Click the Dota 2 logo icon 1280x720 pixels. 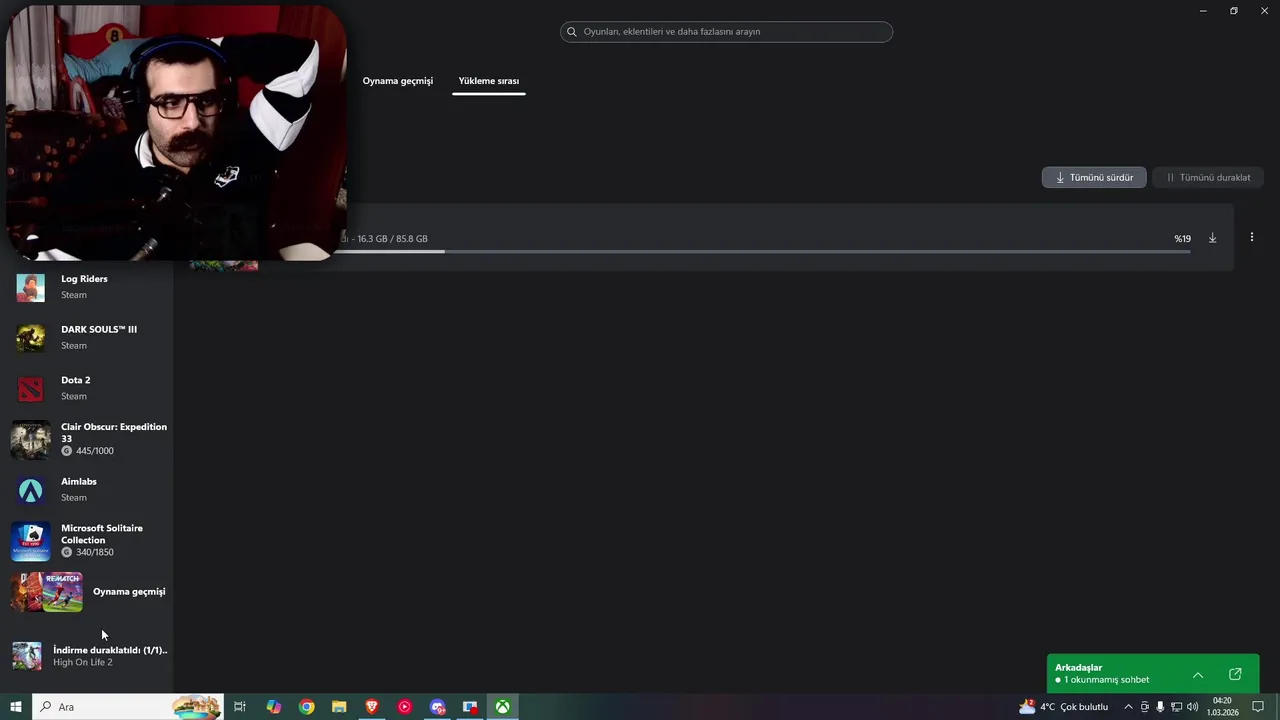coord(30,389)
